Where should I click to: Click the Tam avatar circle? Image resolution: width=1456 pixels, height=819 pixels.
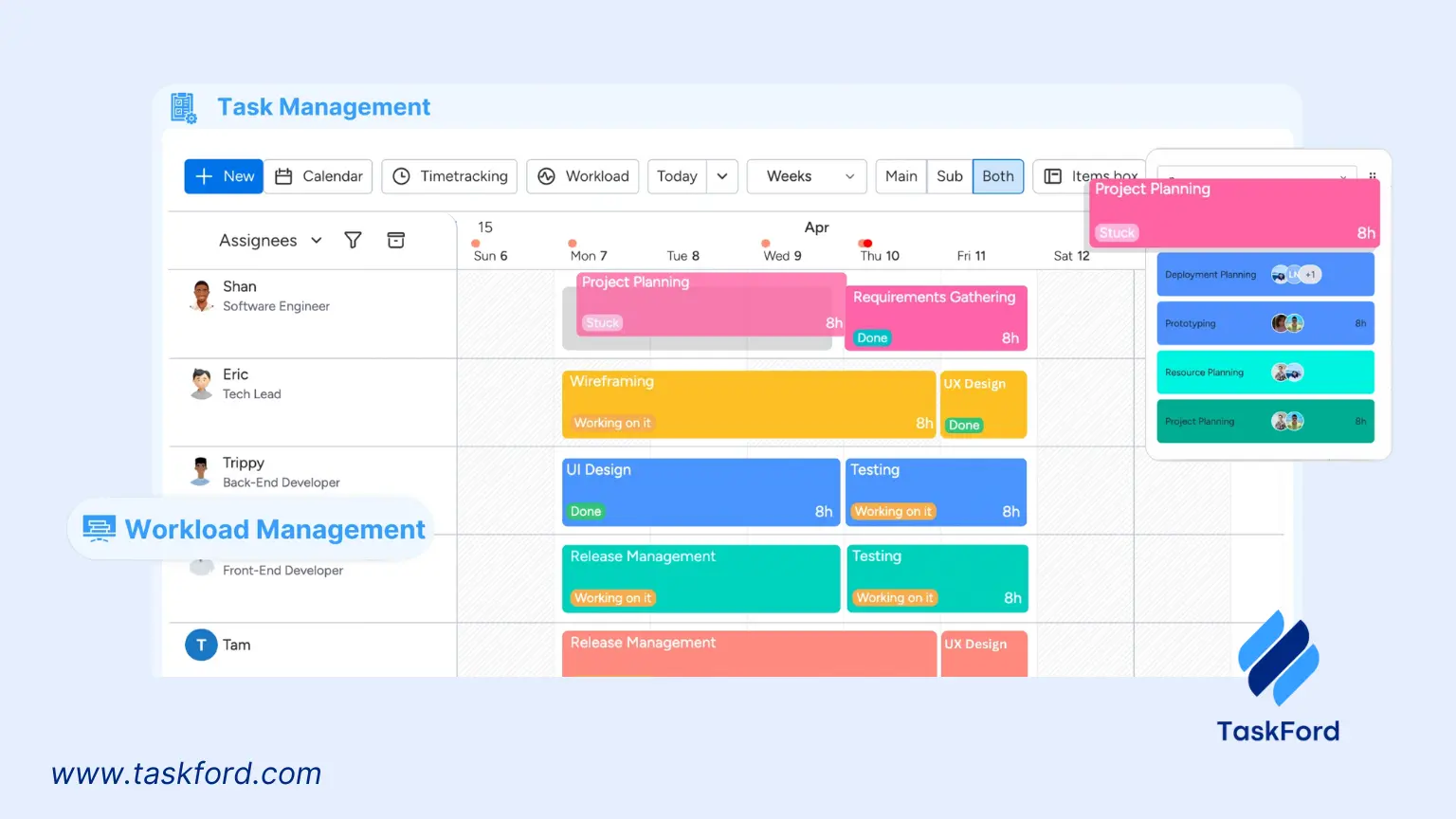click(201, 645)
